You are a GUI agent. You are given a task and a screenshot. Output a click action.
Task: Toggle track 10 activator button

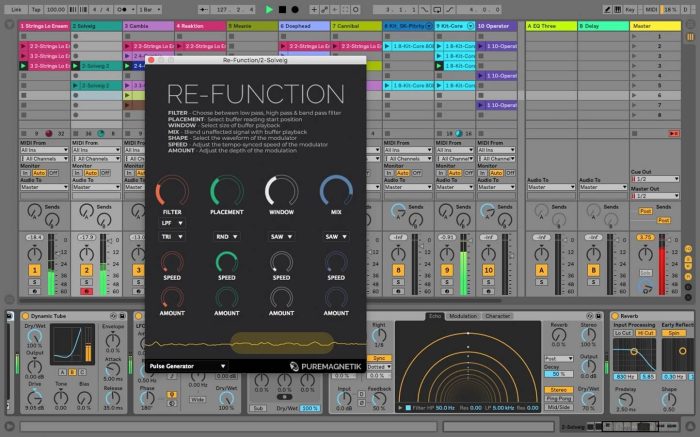(x=488, y=270)
